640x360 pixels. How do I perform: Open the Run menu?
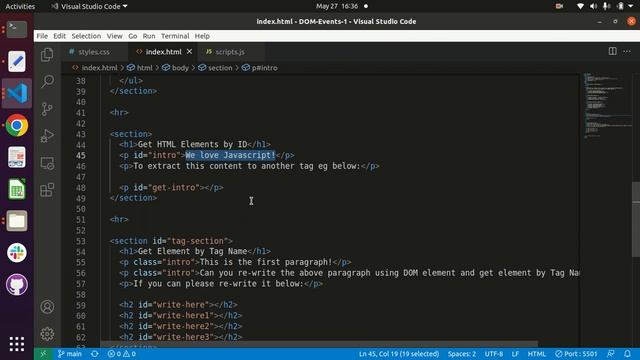tap(149, 36)
